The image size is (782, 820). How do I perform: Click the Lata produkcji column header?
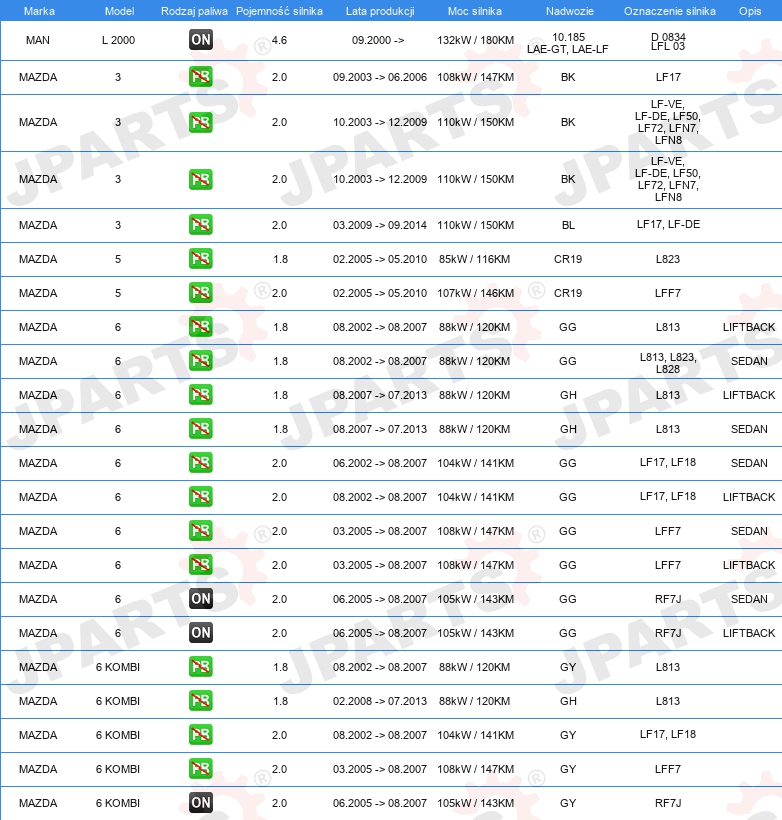[380, 11]
